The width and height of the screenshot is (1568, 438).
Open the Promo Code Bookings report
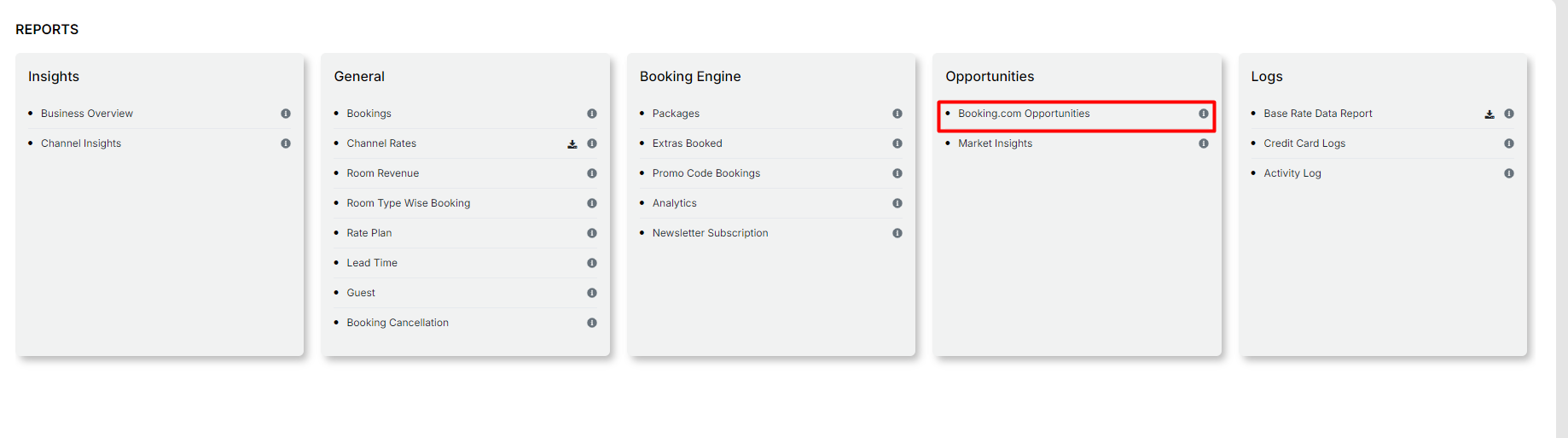point(706,173)
